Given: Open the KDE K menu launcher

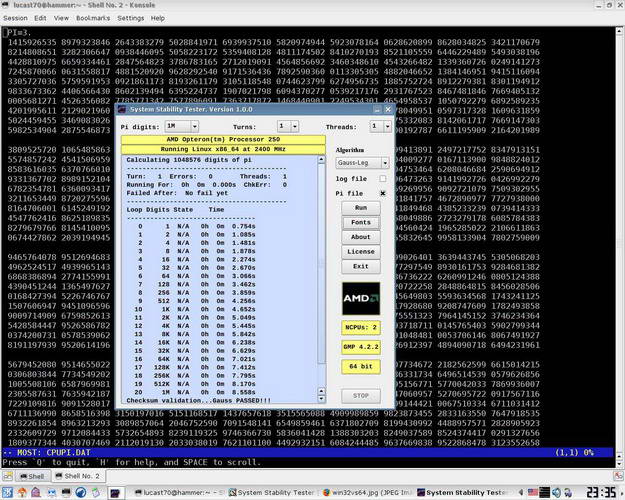Looking at the screenshot, I should point(7,493).
